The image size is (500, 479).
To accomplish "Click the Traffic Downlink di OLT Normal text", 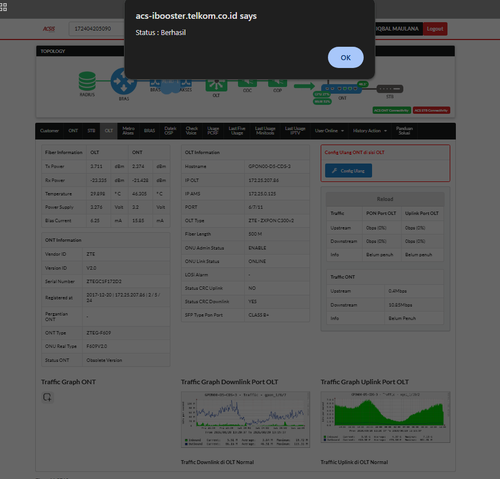I will (x=217, y=462).
